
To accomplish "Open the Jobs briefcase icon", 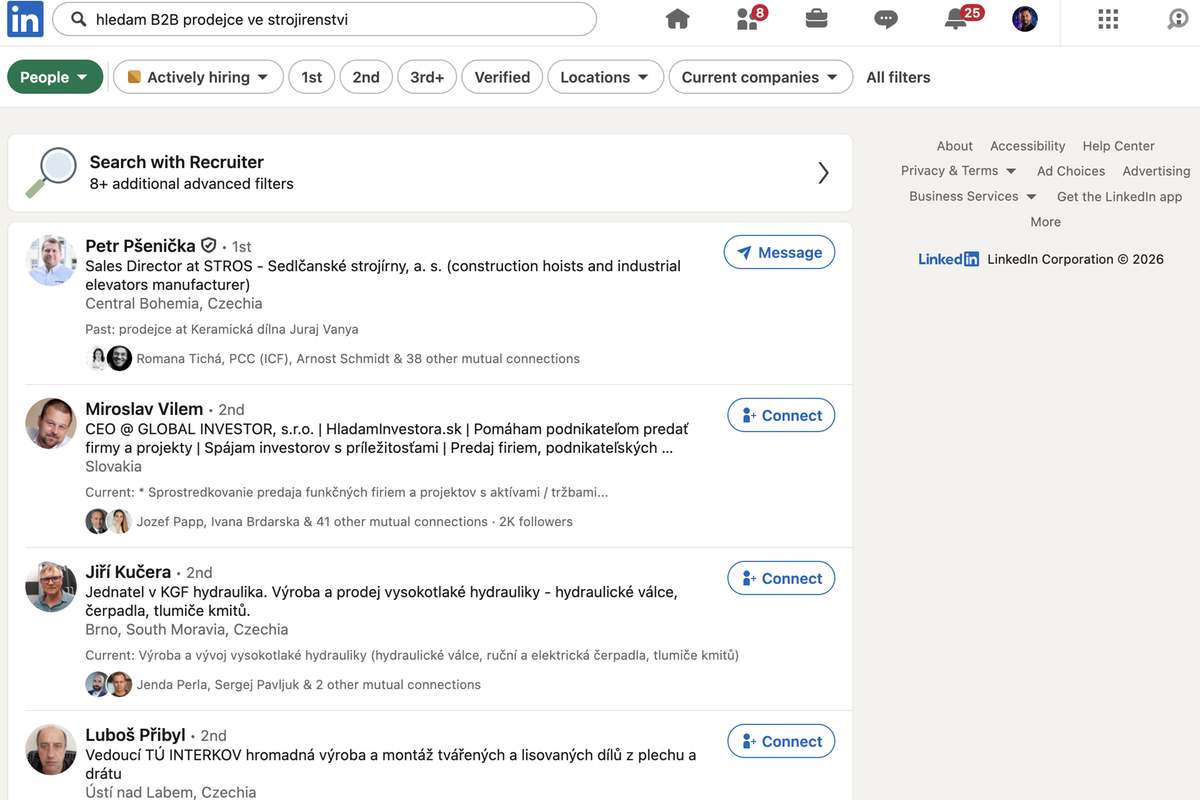I will click(x=816, y=19).
